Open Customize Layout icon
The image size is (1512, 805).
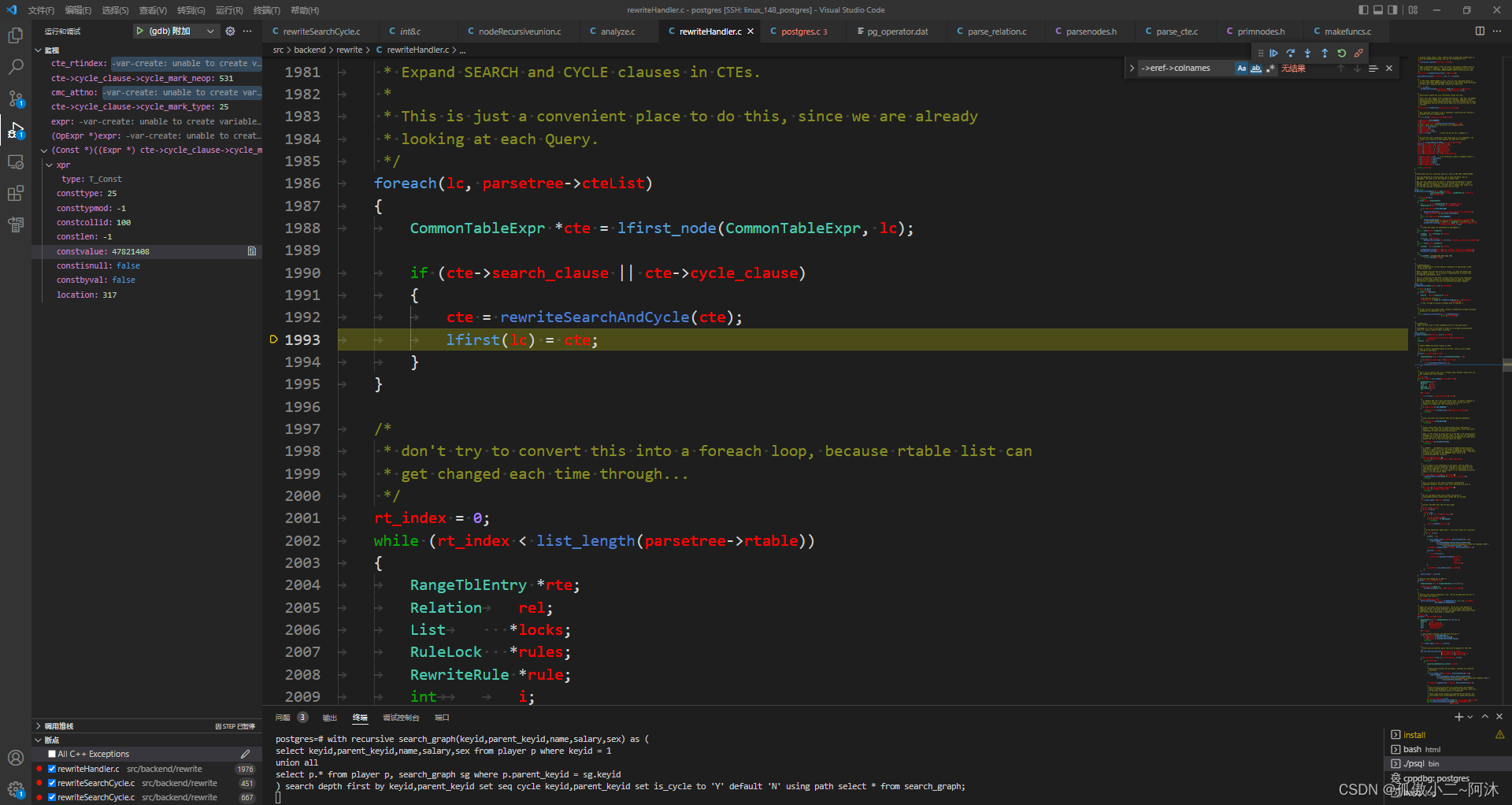tap(1414, 9)
